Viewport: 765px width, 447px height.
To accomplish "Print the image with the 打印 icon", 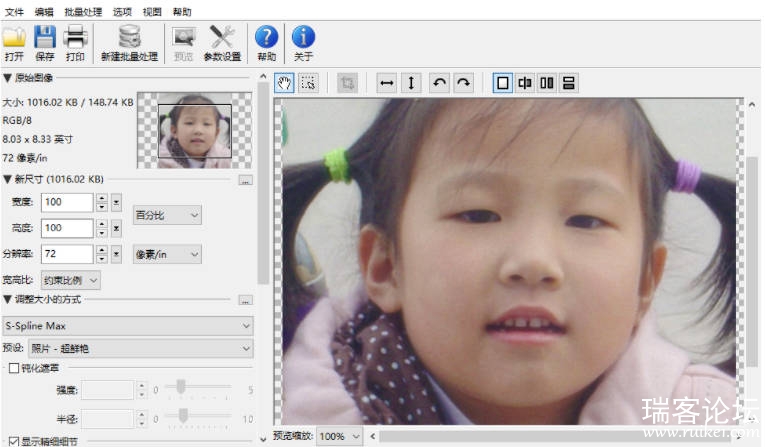I will point(75,43).
